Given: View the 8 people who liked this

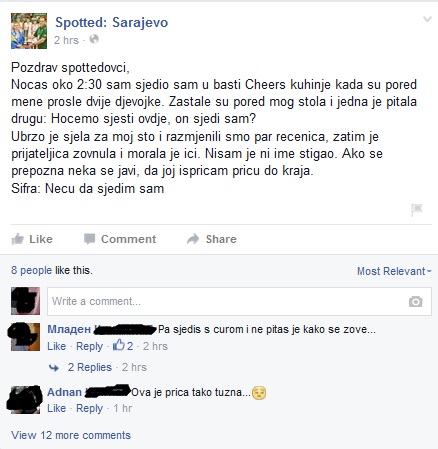Looking at the screenshot, I should pyautogui.click(x=31, y=270).
